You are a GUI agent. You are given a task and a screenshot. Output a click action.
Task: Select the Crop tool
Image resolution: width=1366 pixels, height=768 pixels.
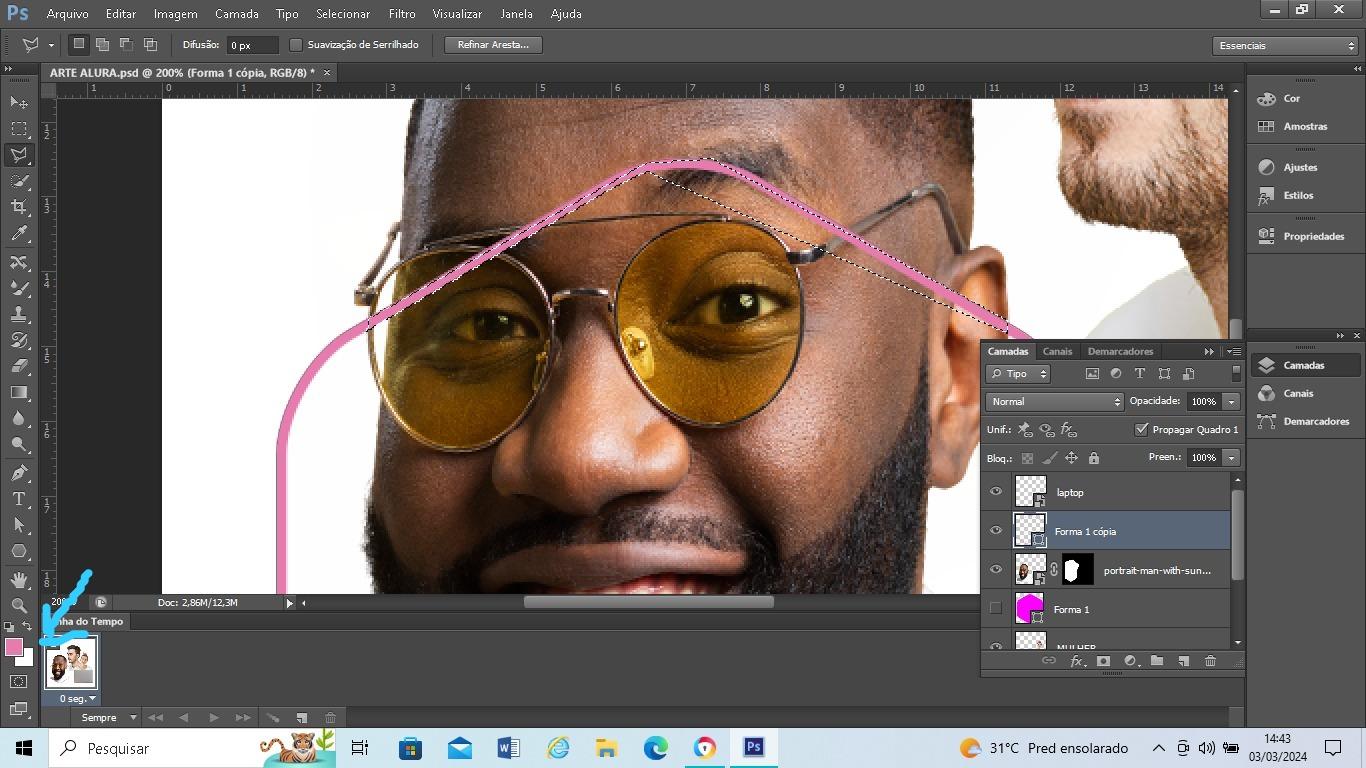tap(19, 207)
